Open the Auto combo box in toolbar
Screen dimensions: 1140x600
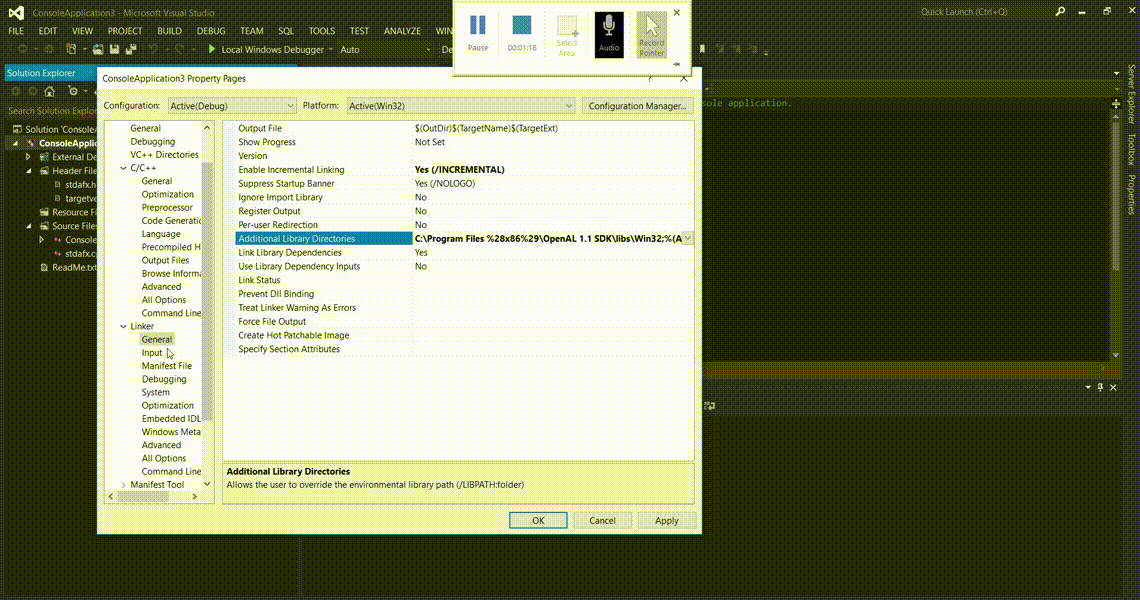pos(385,49)
